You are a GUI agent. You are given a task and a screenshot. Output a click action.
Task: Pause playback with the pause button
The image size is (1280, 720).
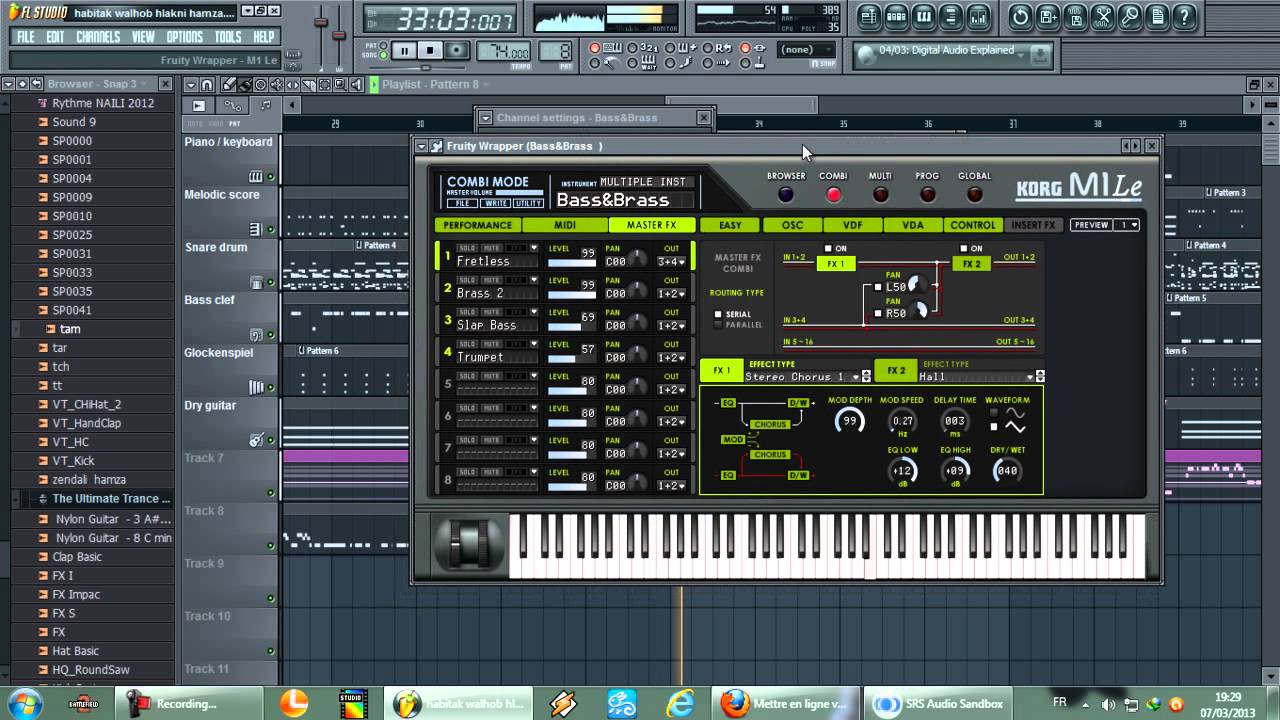[404, 51]
